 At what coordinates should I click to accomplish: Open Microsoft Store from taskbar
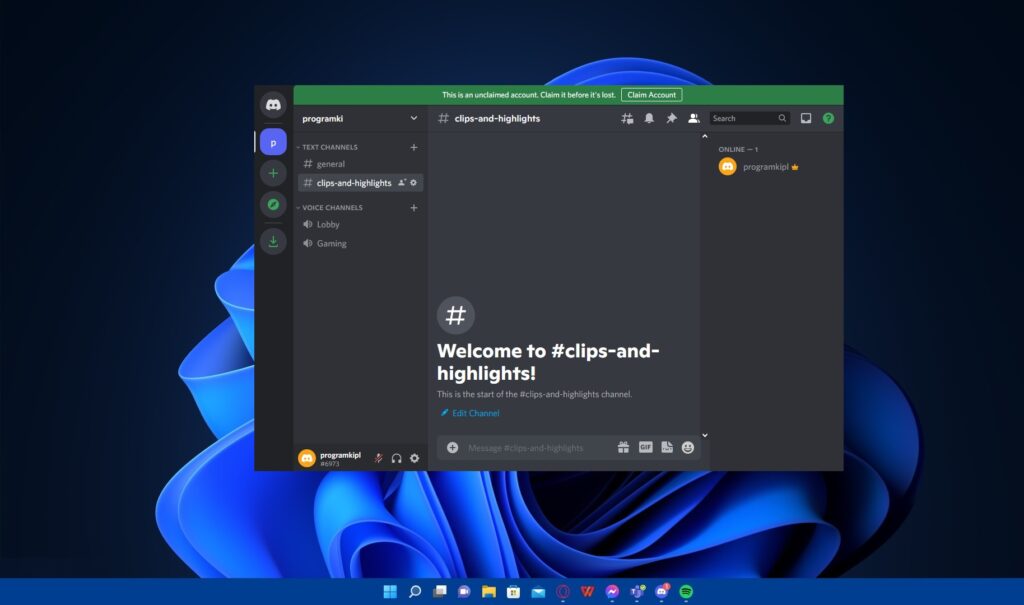tap(513, 591)
